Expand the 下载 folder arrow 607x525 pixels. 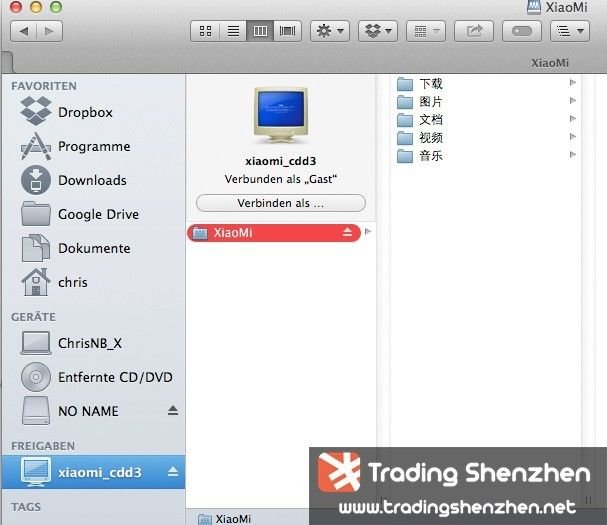click(573, 82)
